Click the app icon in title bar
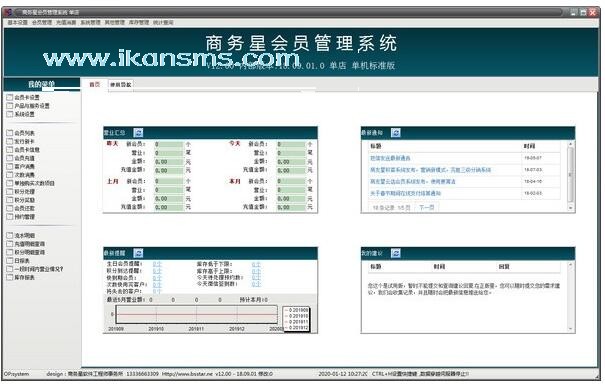The height and width of the screenshot is (385, 605). [8, 12]
